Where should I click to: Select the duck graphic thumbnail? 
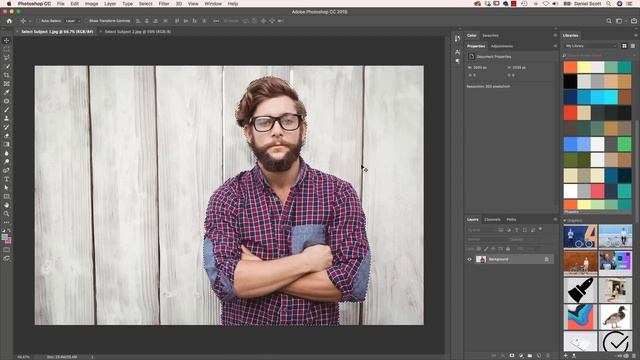pos(615,316)
